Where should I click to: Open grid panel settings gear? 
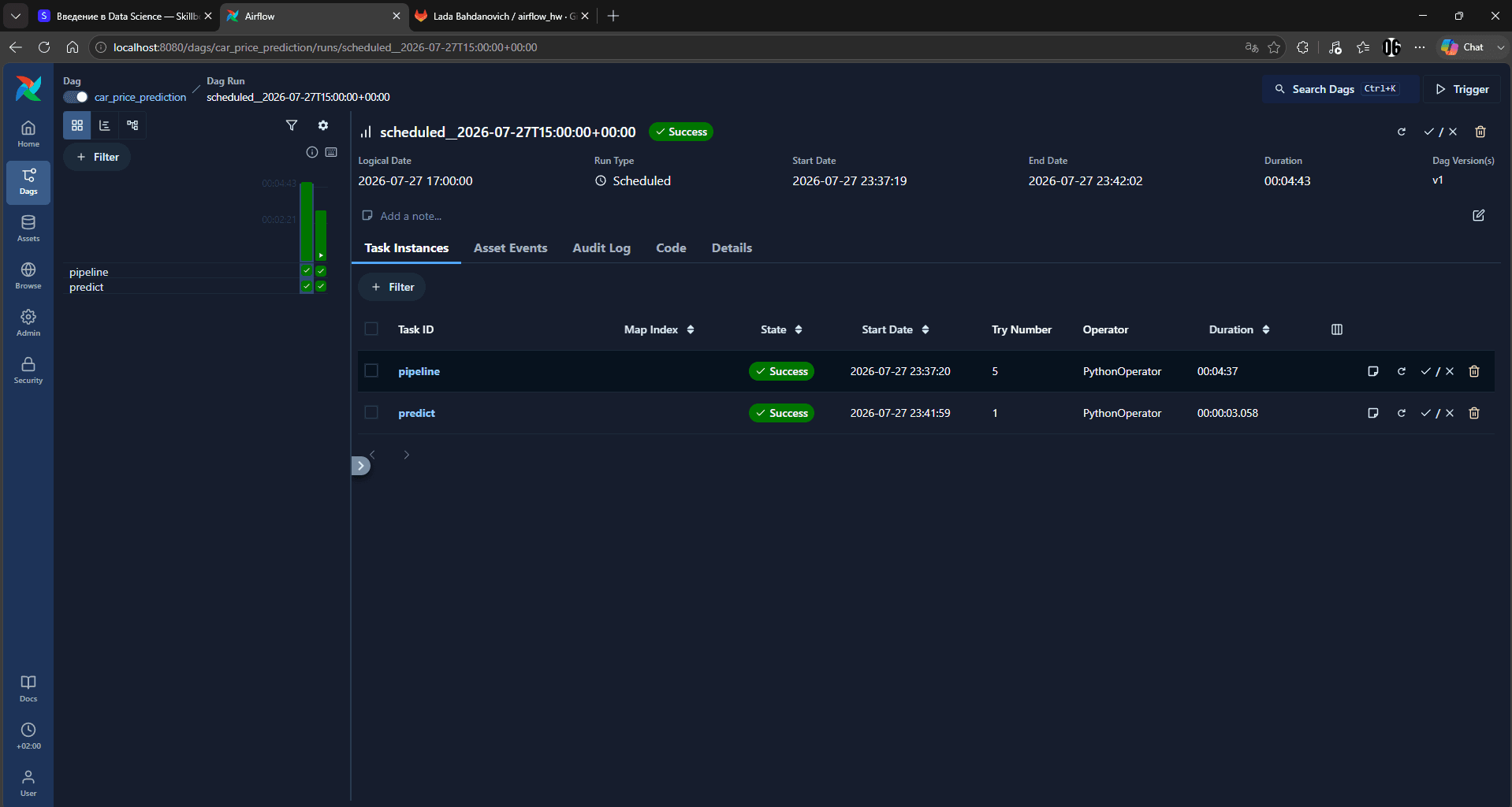pos(323,125)
